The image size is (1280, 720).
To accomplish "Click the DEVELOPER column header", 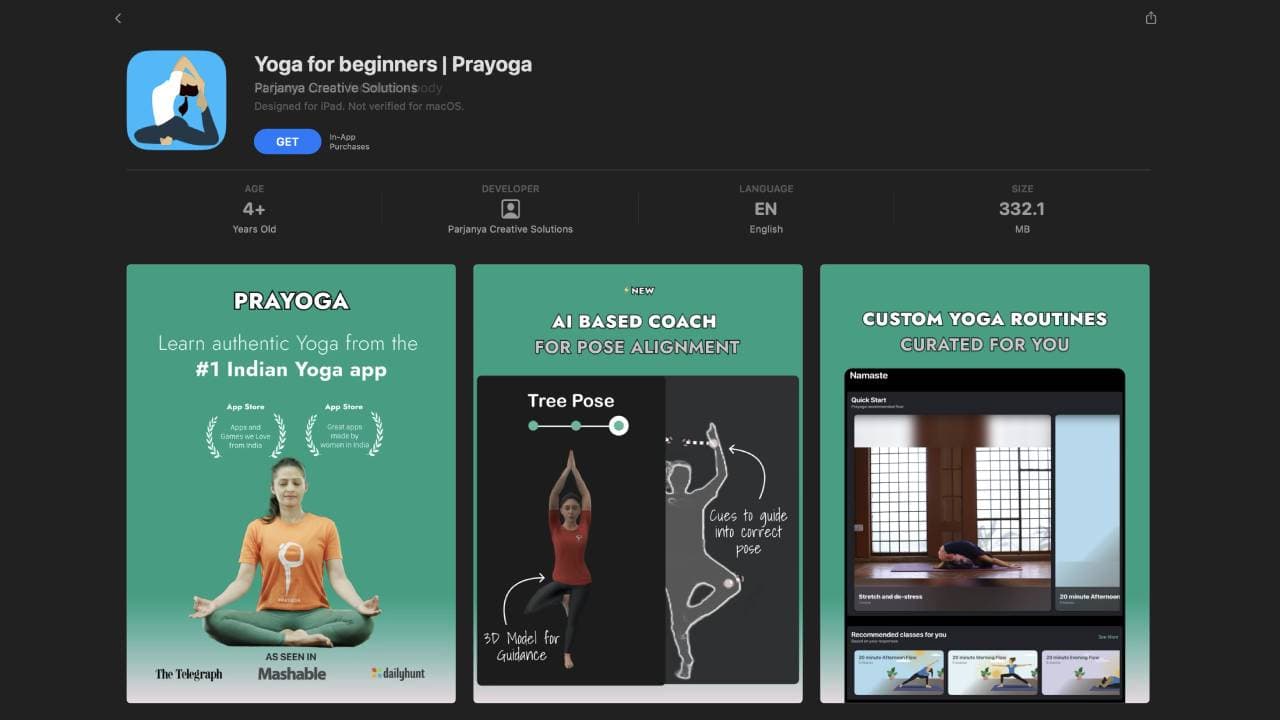I will tap(510, 189).
